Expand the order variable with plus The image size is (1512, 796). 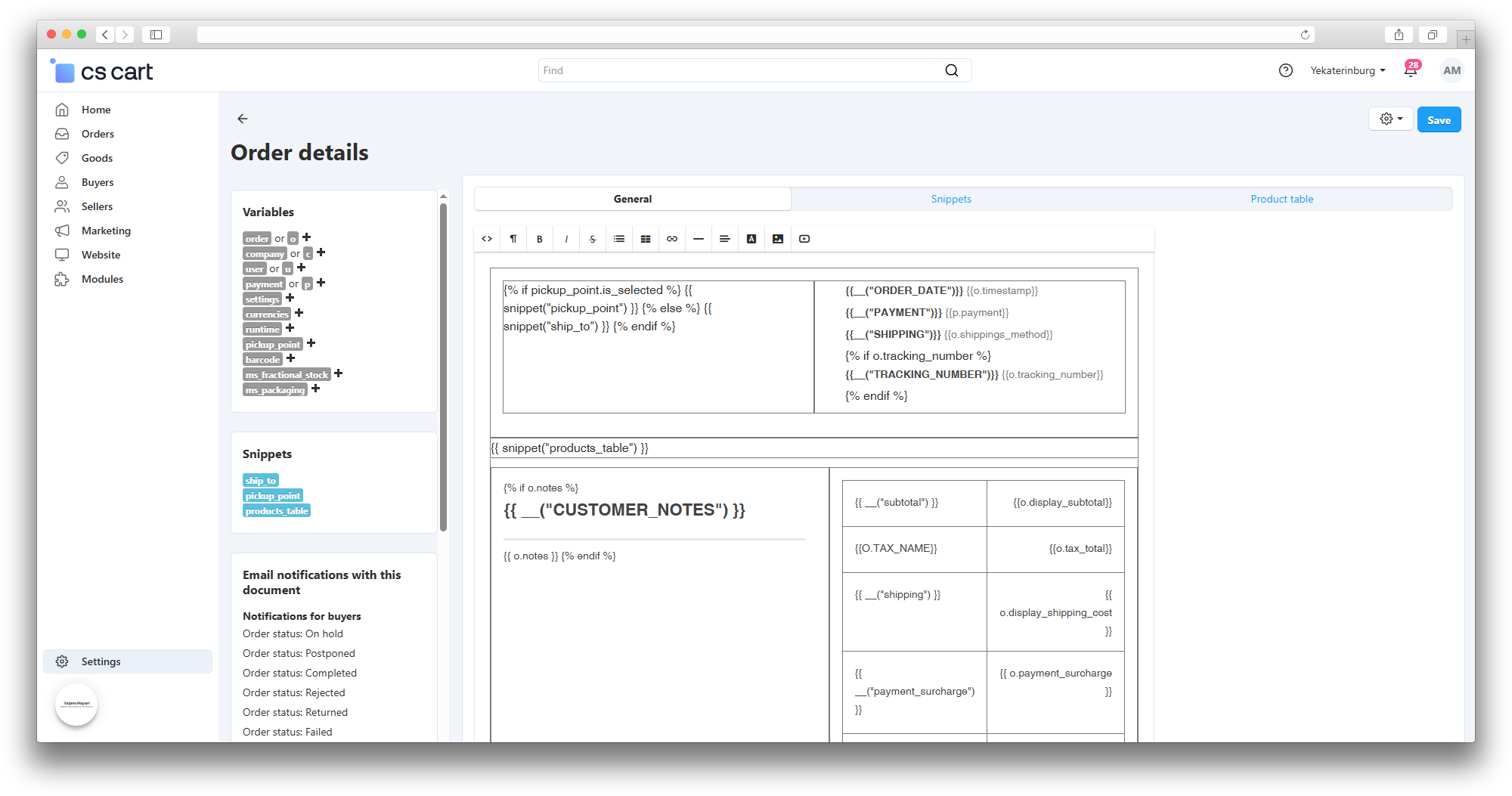pyautogui.click(x=307, y=237)
